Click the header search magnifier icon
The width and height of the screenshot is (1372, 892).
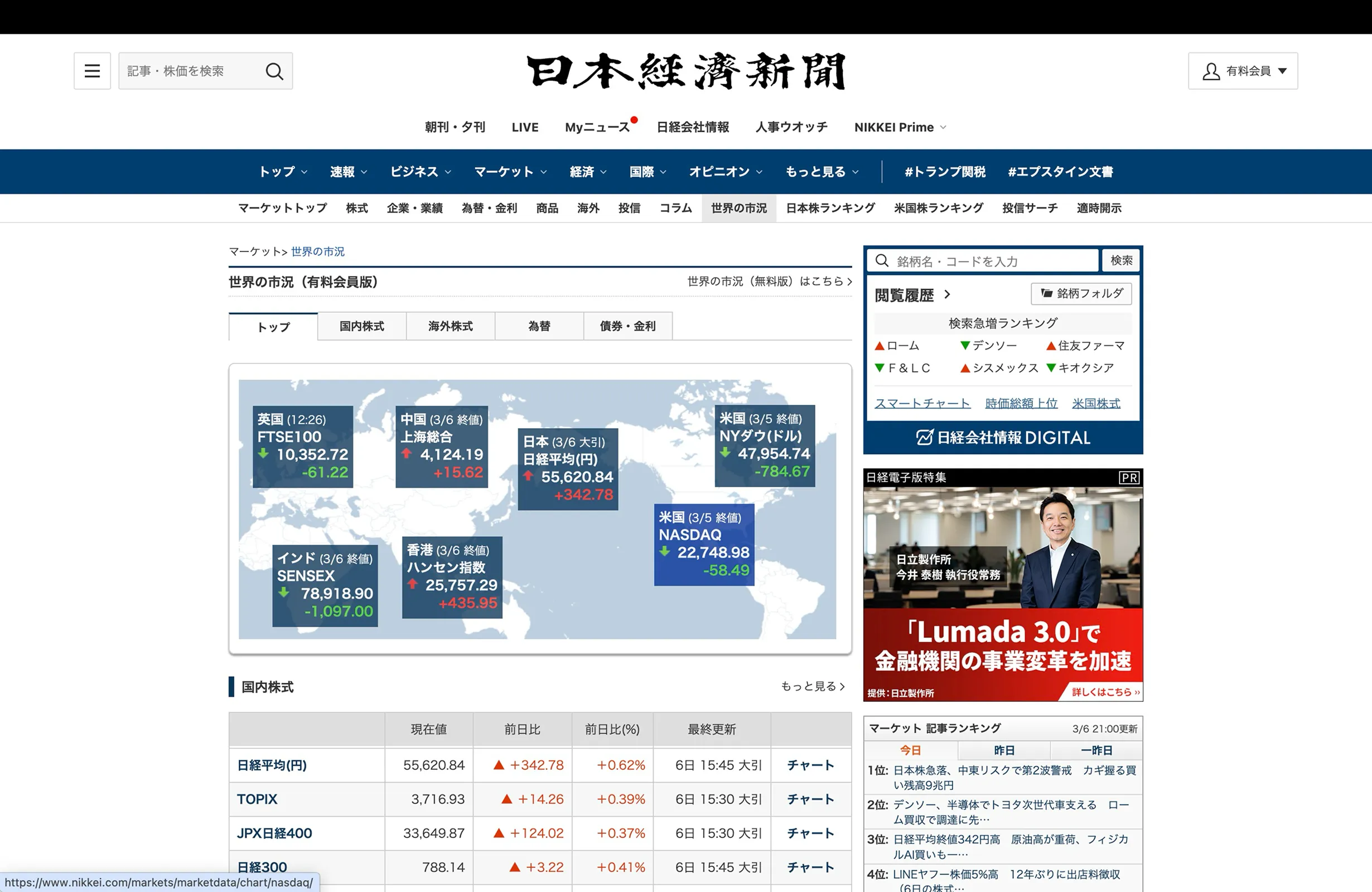274,71
